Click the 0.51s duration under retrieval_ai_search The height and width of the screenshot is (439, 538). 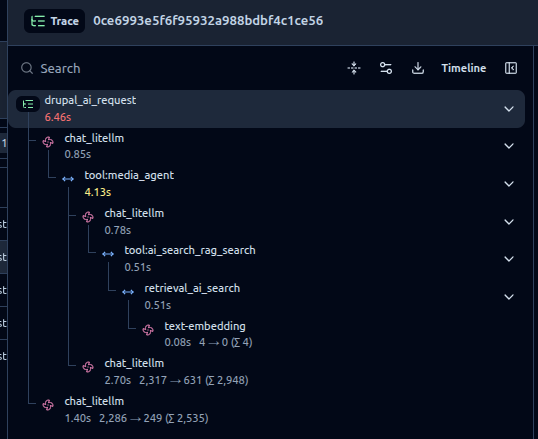tap(157, 305)
